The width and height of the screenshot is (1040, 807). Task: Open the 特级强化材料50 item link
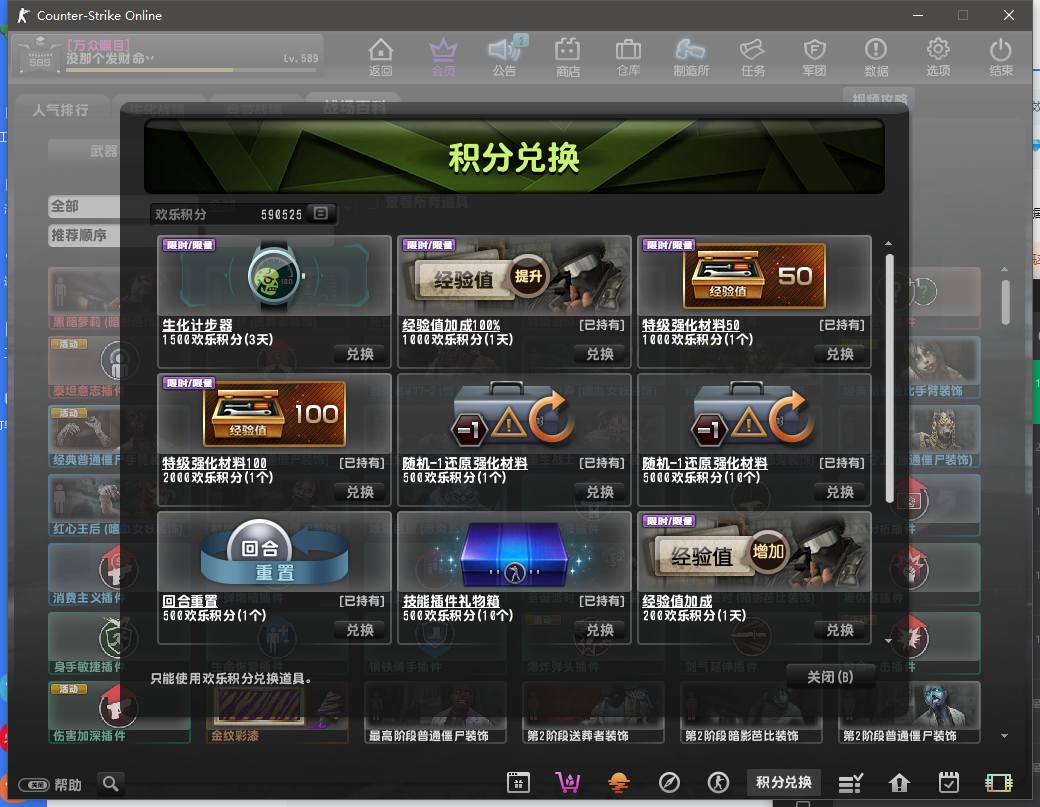[x=690, y=325]
